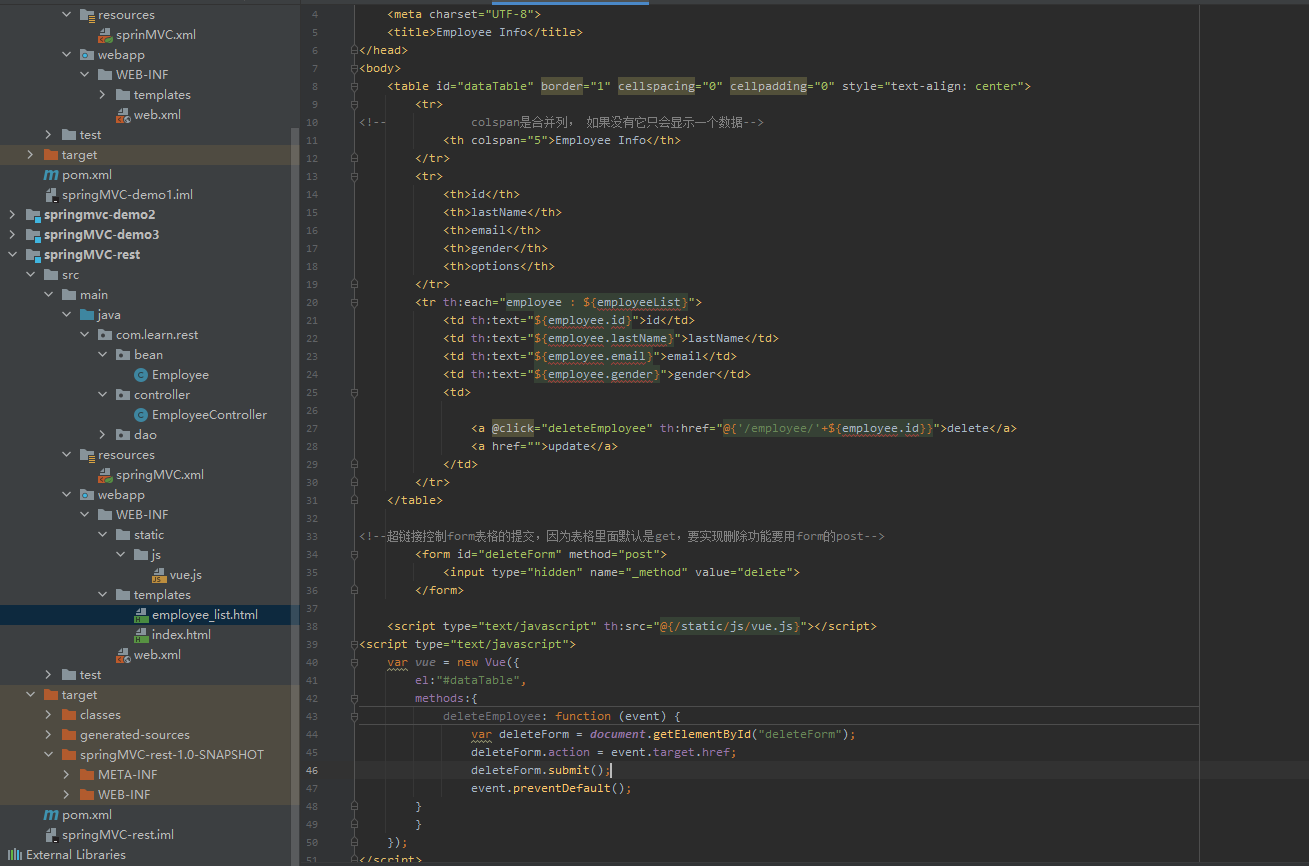1309x866 pixels.
Task: Click the java source root folder icon
Action: tap(87, 315)
